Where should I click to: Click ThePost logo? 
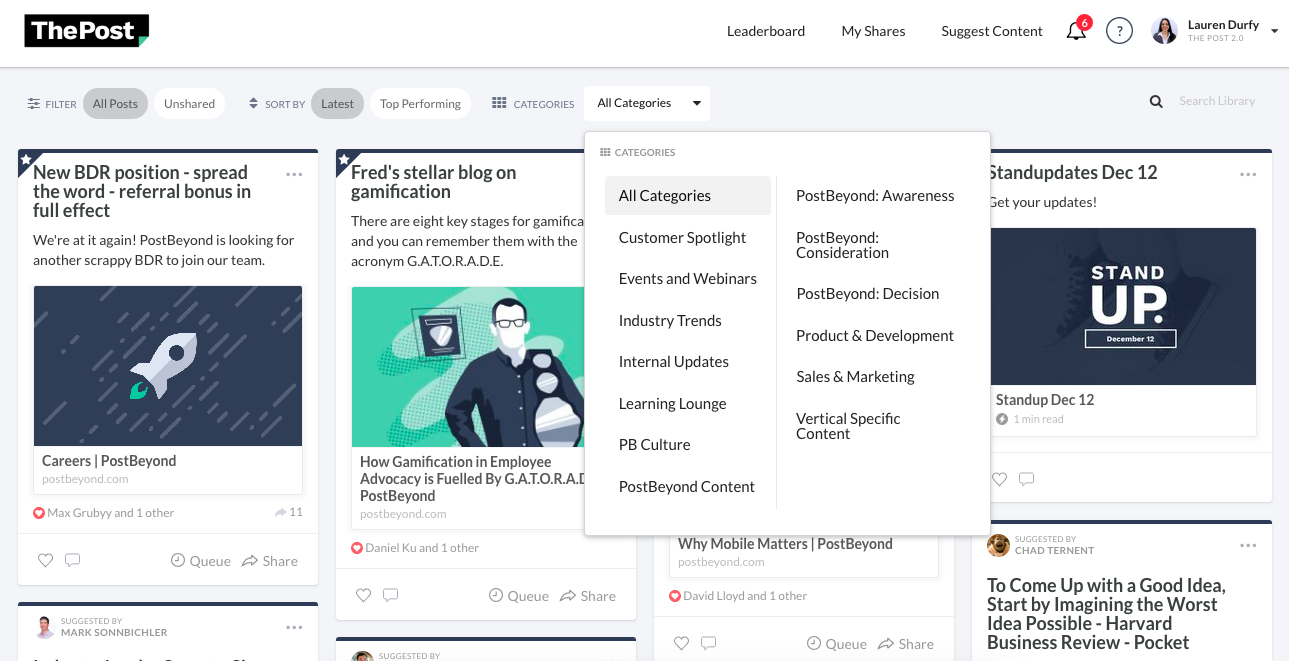[87, 31]
